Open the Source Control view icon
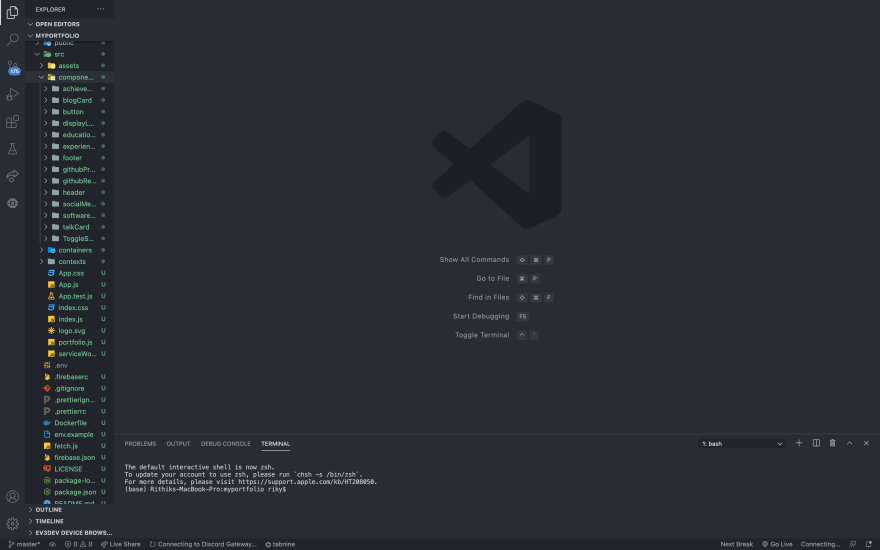This screenshot has height=550, width=880. pos(12,67)
